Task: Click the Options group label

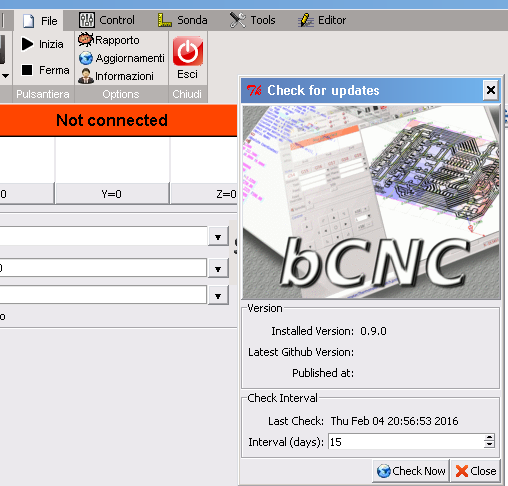Action: pyautogui.click(x=121, y=94)
